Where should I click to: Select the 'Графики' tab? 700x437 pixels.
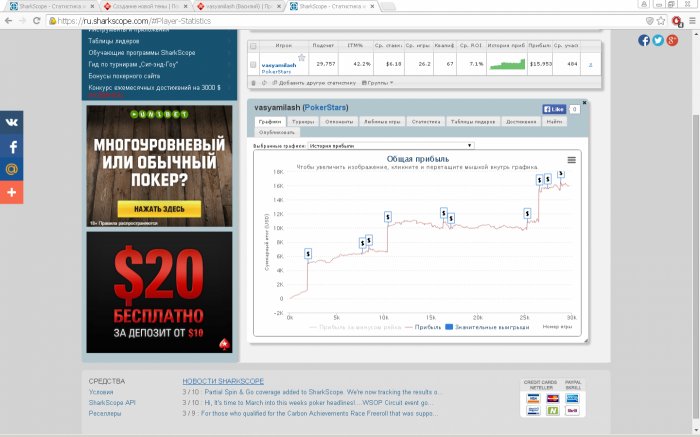click(x=270, y=121)
